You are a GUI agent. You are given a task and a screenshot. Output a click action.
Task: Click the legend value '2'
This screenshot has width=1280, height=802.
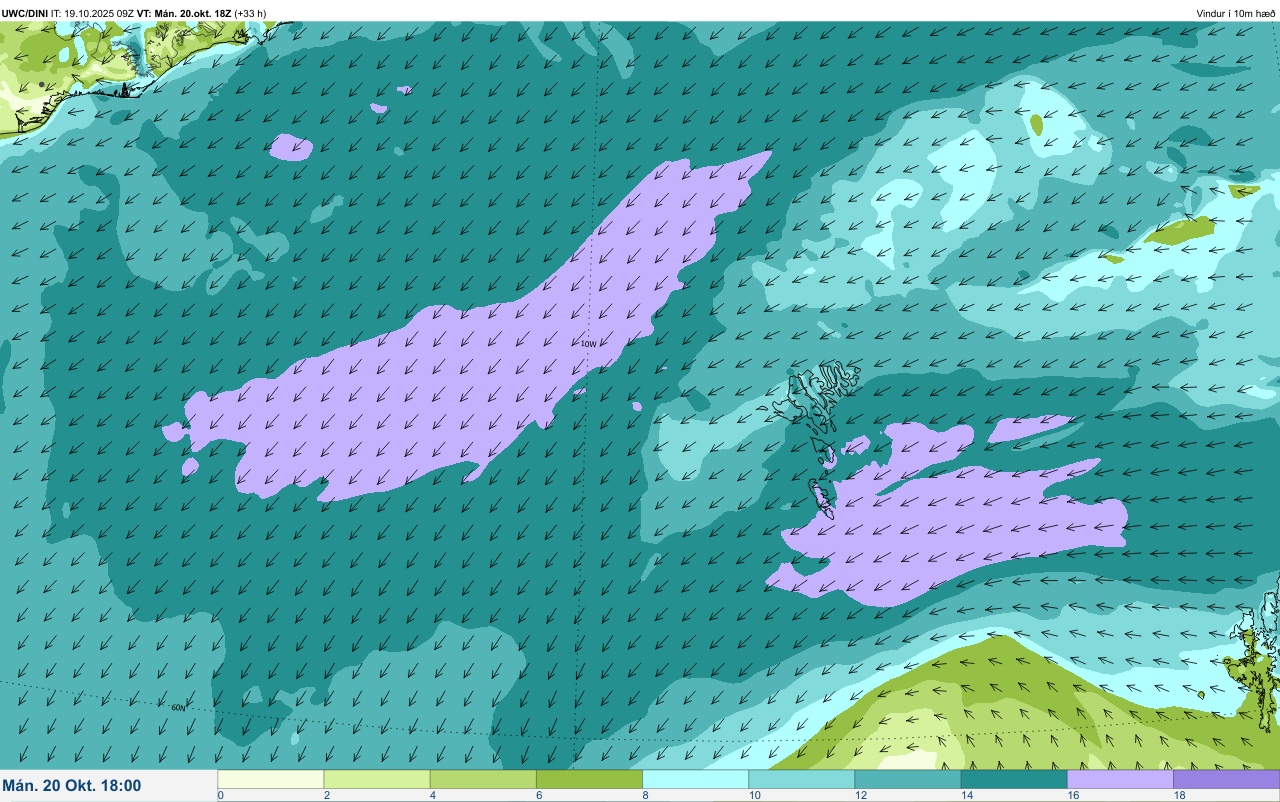pyautogui.click(x=325, y=795)
